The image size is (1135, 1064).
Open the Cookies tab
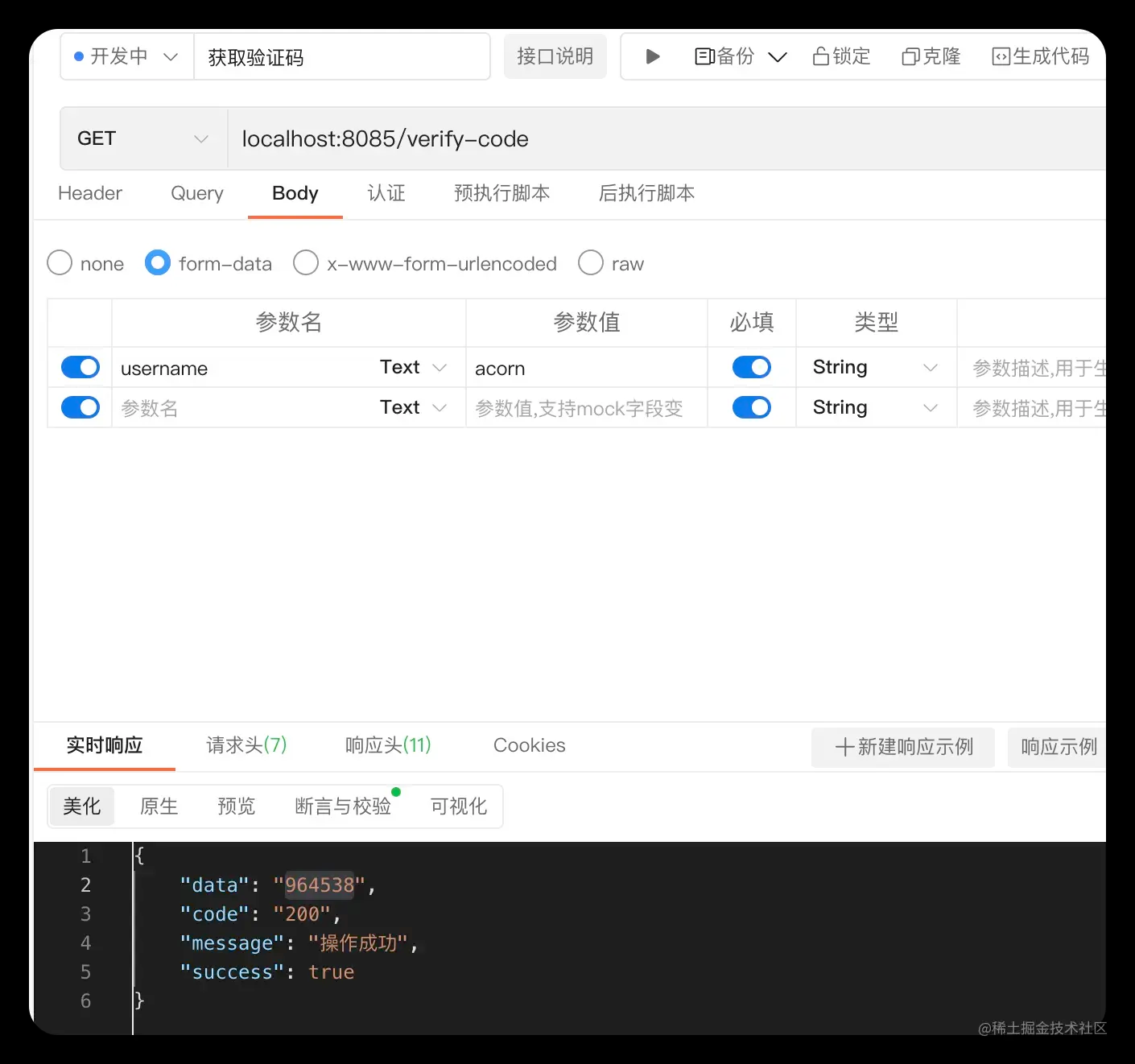point(529,745)
